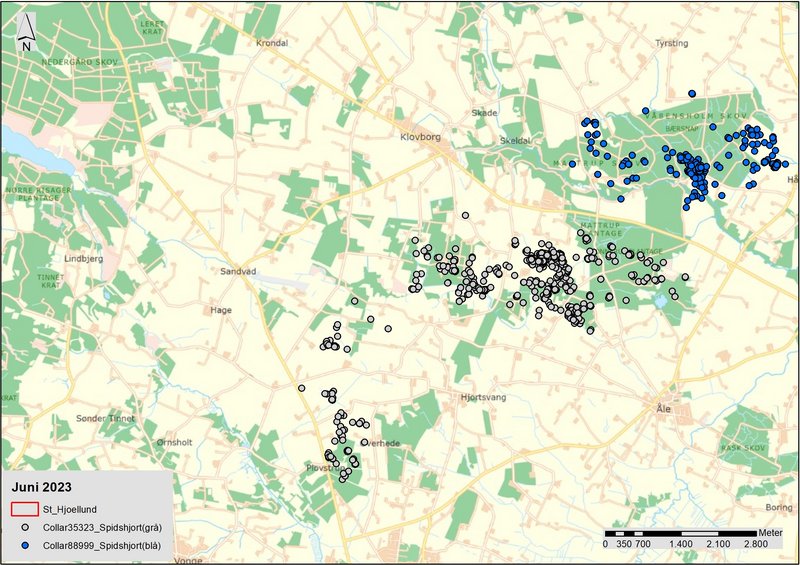
Task: Click the Sandvad place label
Action: pos(238,271)
